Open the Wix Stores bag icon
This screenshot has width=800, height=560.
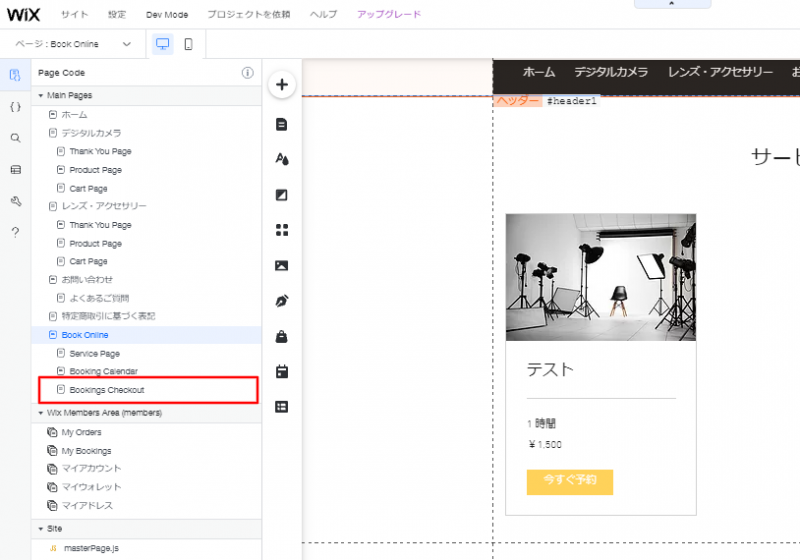(x=282, y=336)
